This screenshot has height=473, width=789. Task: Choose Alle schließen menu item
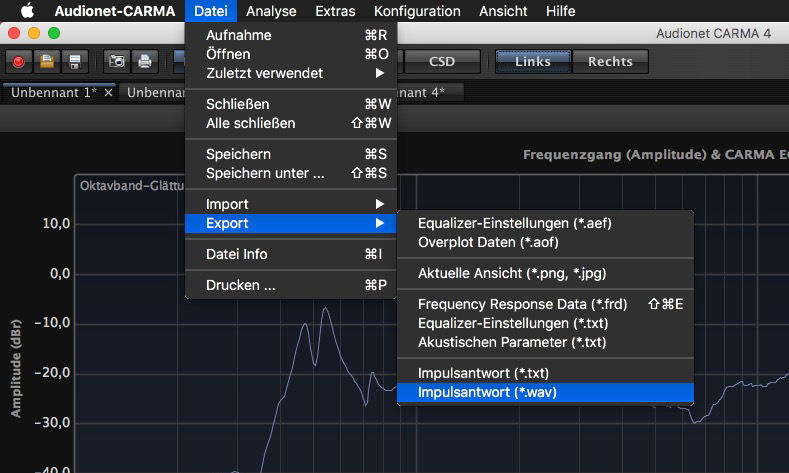(291, 123)
